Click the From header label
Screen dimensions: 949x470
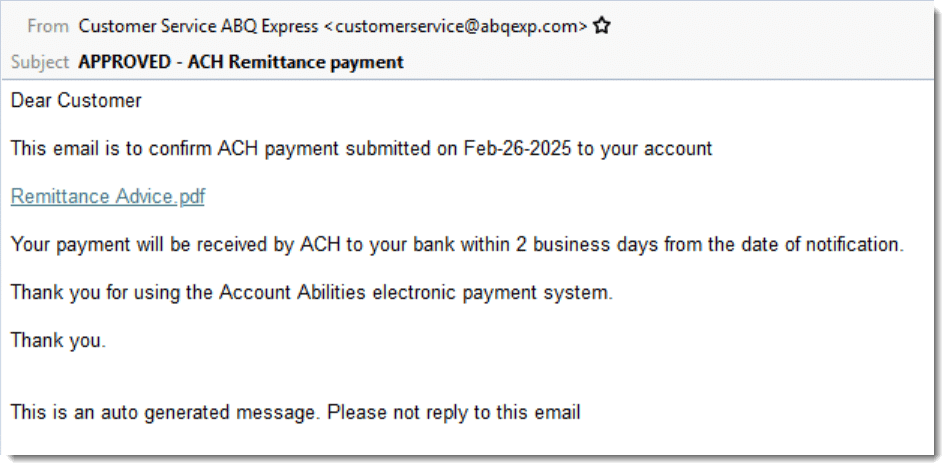(x=48, y=27)
